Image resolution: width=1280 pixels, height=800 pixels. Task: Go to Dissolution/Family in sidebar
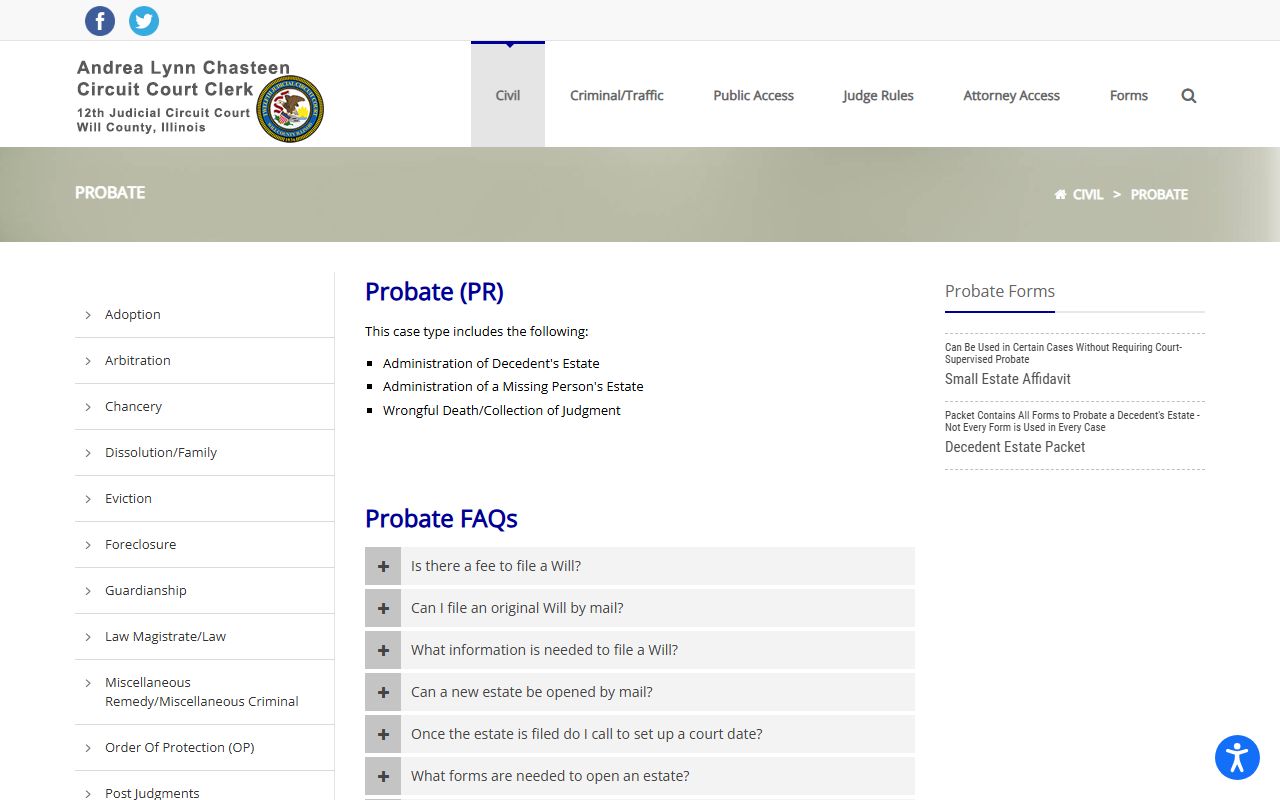point(161,452)
